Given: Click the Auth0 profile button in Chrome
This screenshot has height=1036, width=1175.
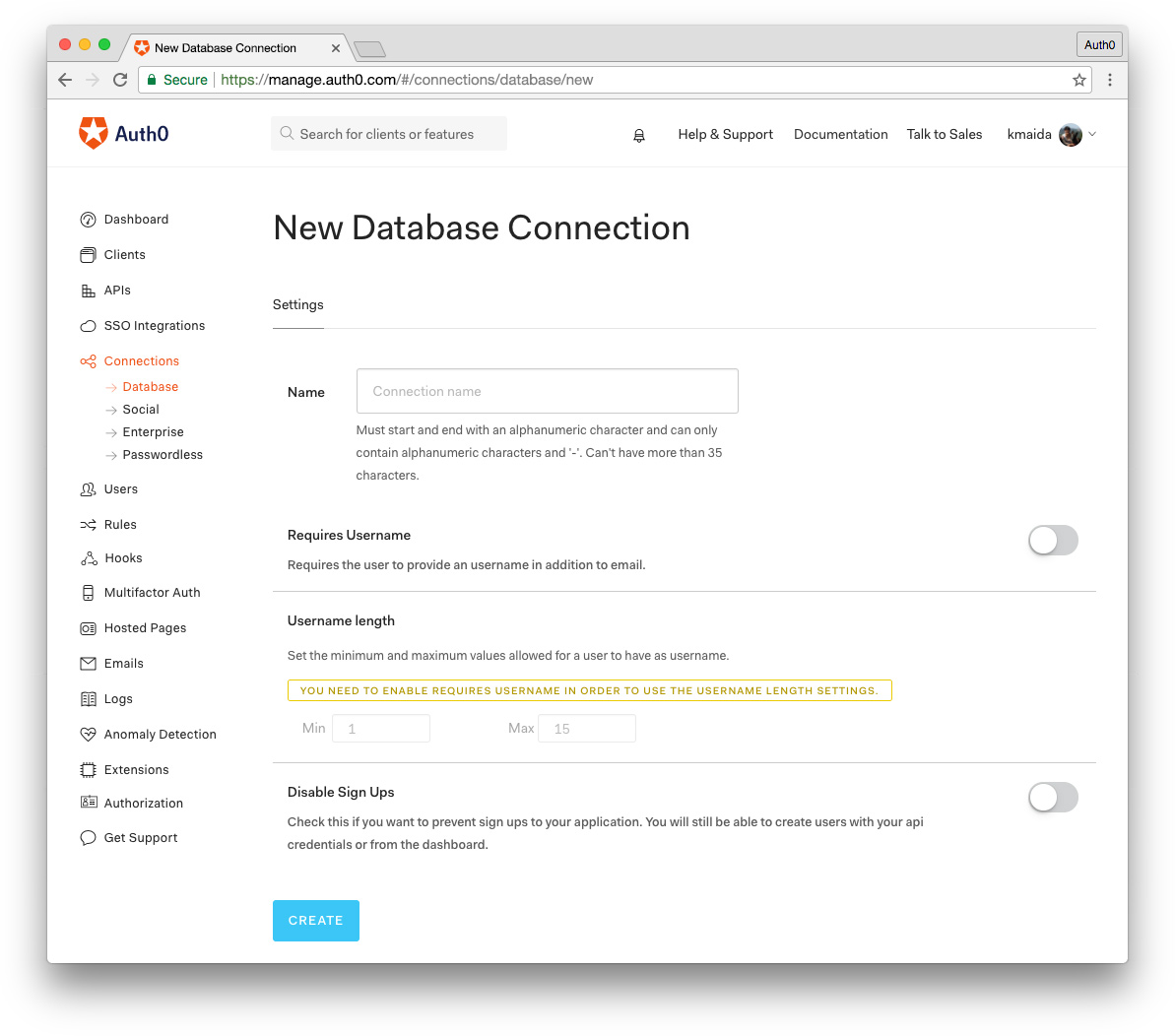Looking at the screenshot, I should 1099,45.
